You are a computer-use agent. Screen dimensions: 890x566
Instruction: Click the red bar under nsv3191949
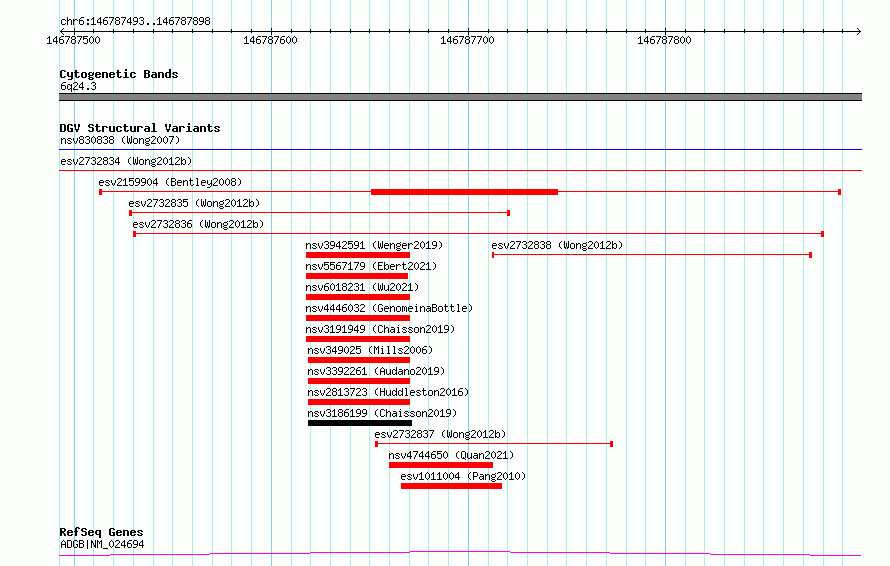tap(358, 339)
